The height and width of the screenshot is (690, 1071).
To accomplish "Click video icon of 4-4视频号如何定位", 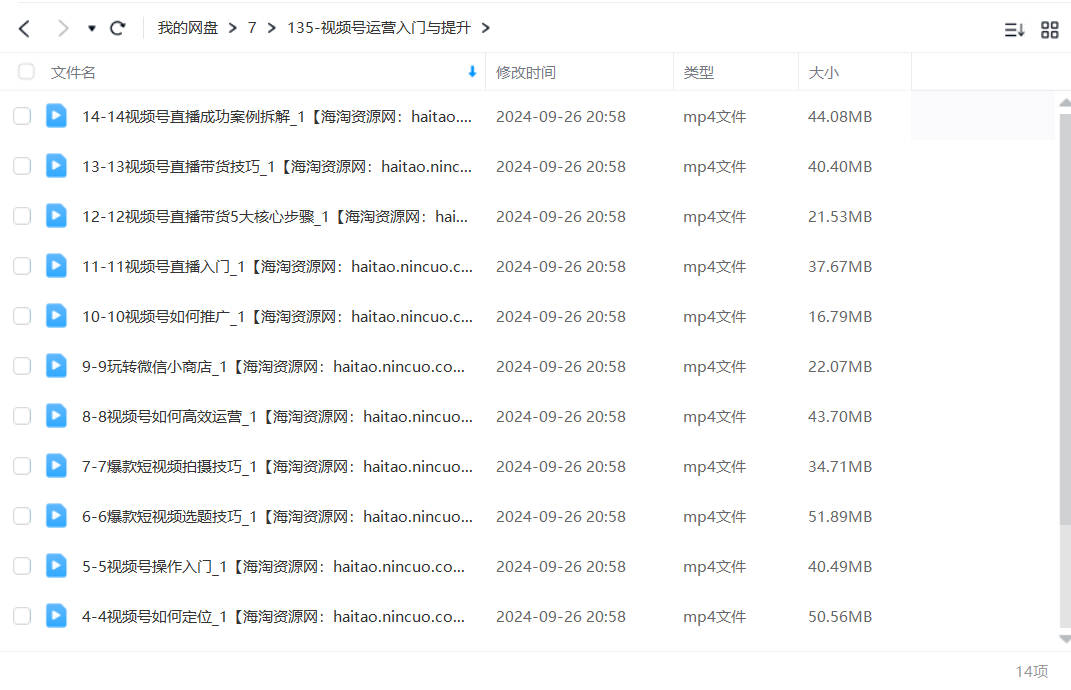I will click(x=56, y=616).
